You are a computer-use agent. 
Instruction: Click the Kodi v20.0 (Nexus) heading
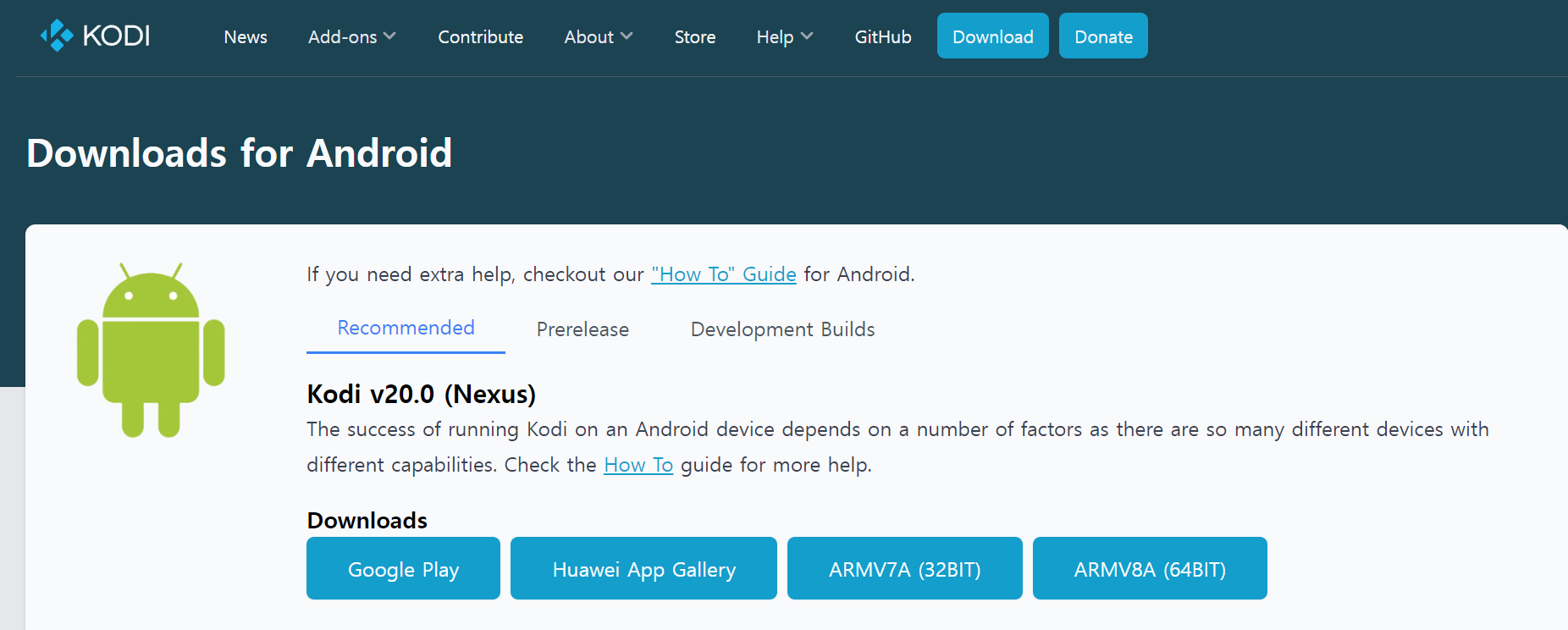coord(421,395)
